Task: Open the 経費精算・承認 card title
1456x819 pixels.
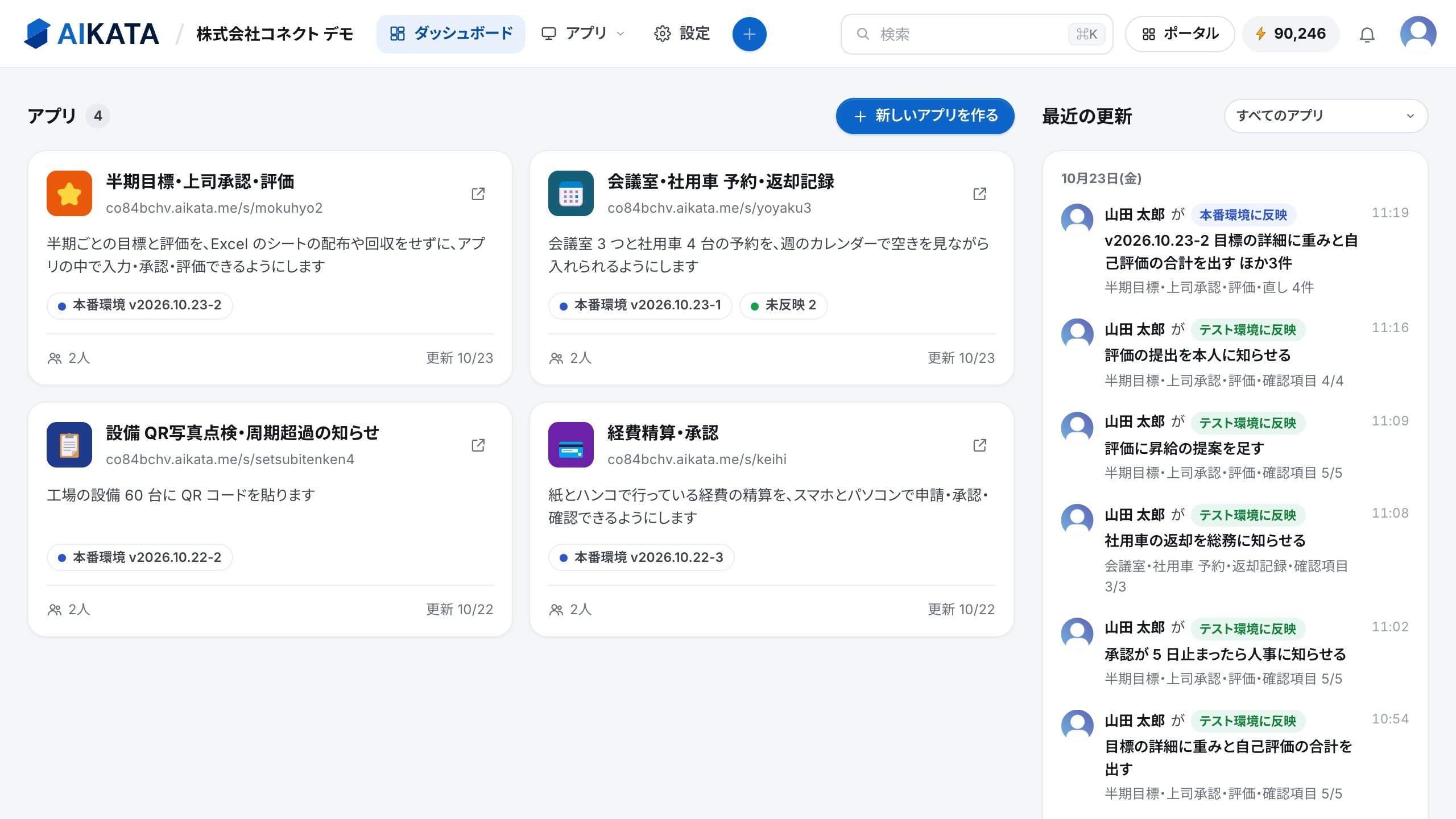Action: point(663,433)
